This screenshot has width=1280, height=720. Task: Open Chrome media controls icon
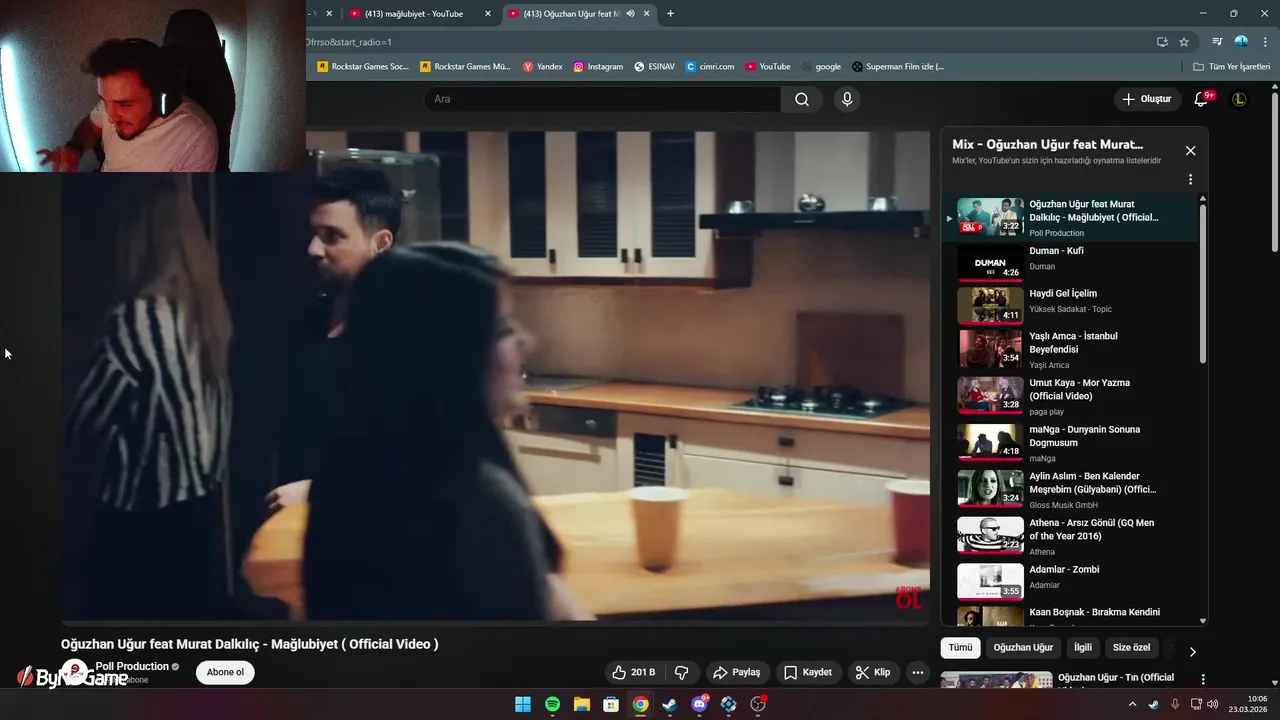pyautogui.click(x=1217, y=42)
